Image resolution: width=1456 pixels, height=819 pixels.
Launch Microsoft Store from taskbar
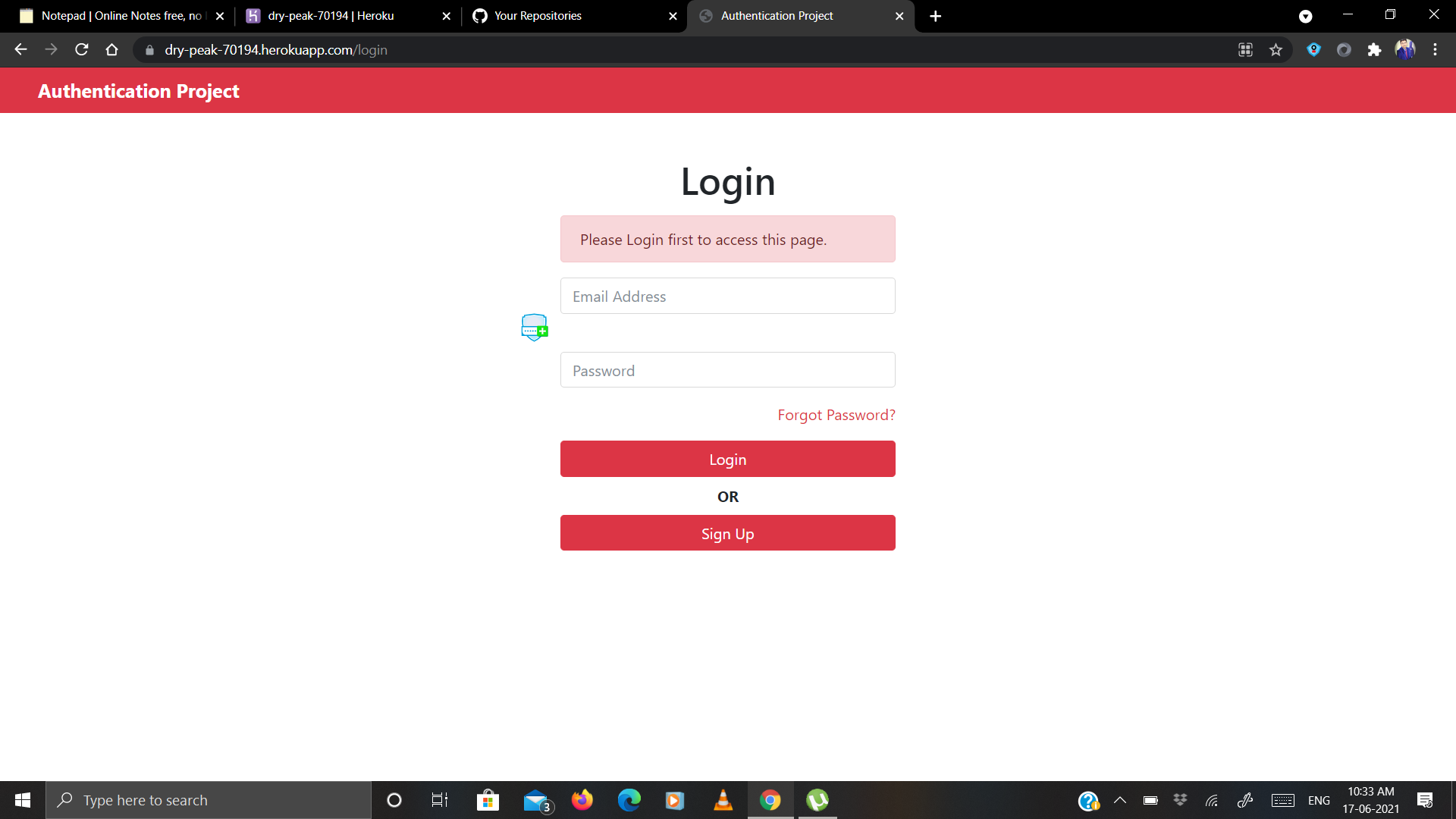pyautogui.click(x=488, y=800)
